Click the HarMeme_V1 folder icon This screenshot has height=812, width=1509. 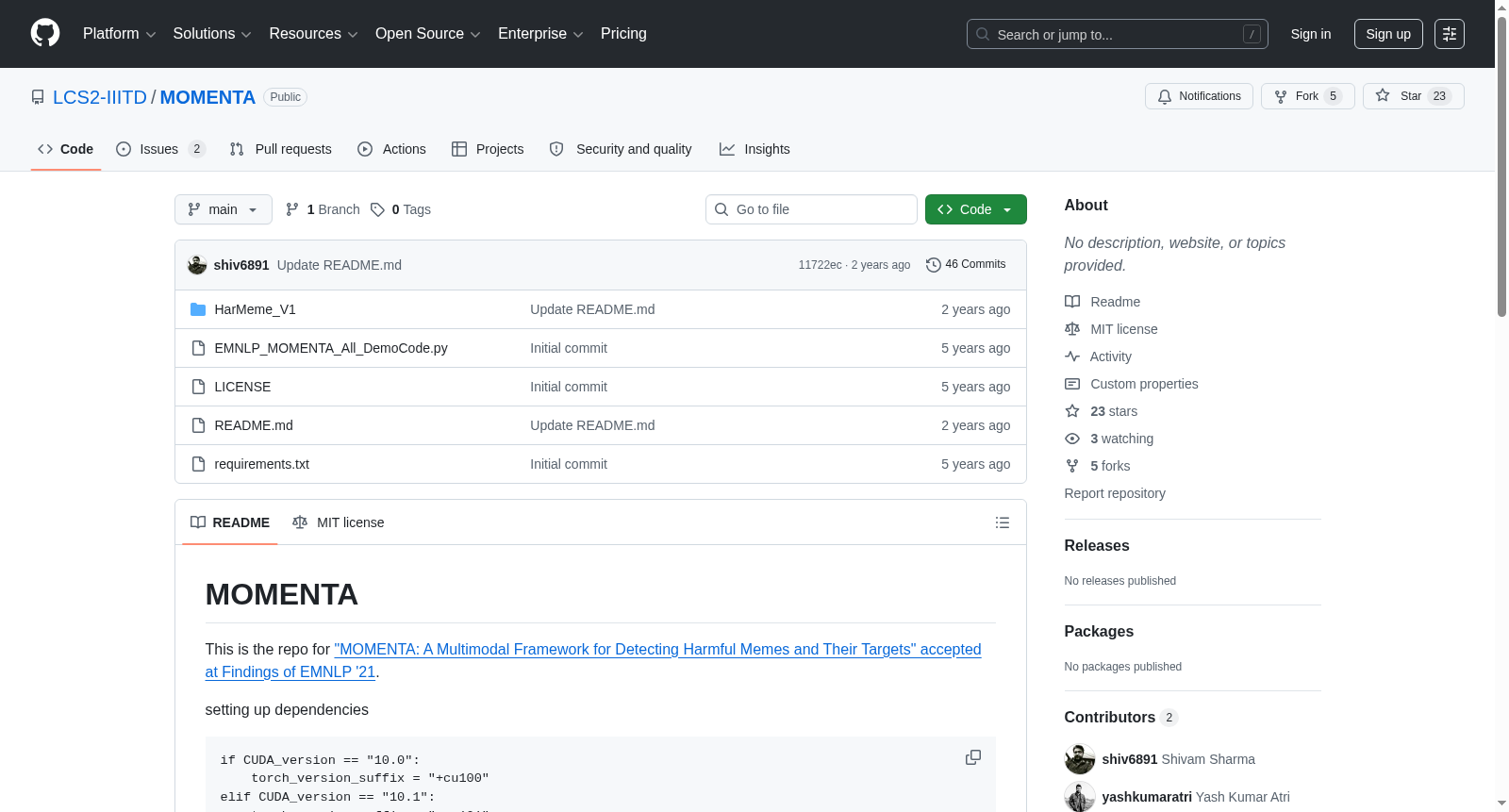[198, 309]
